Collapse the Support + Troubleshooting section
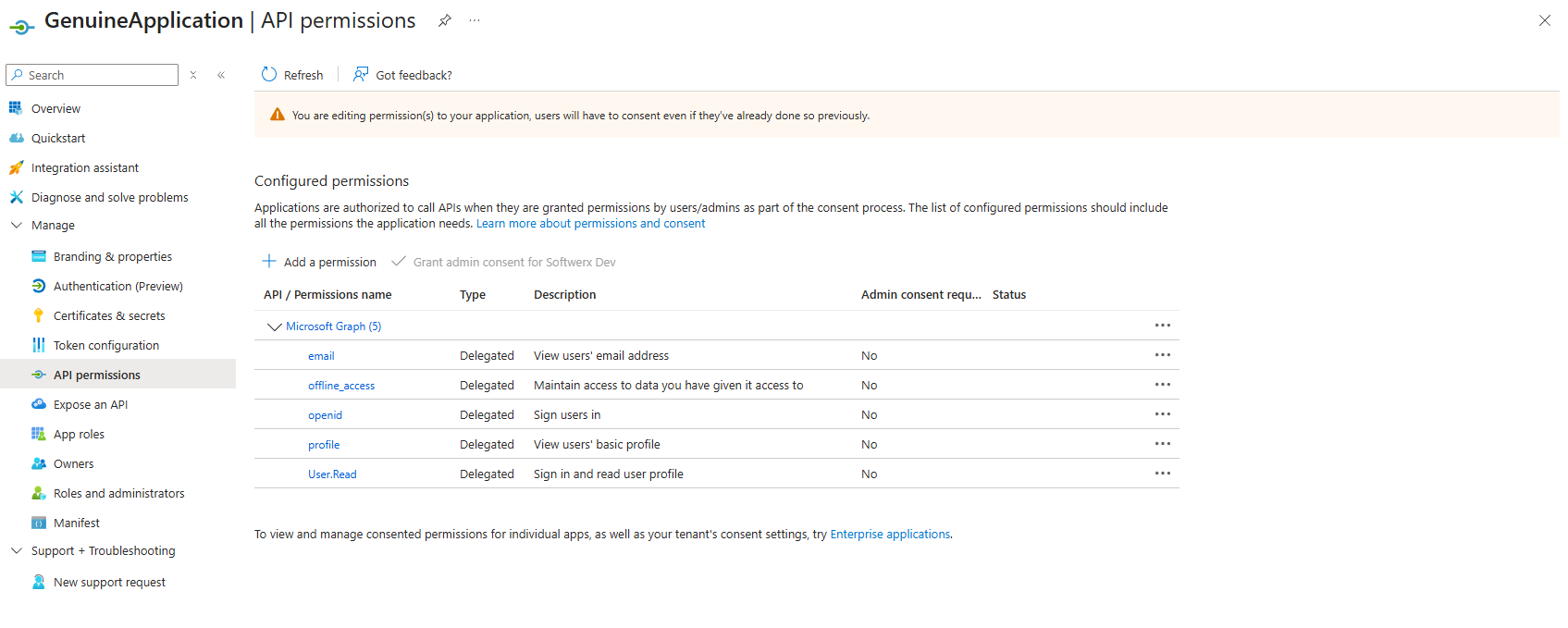This screenshot has width=1568, height=628. [17, 550]
